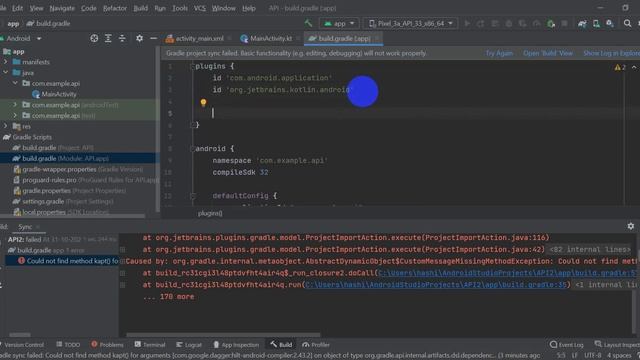Open the Terminal tool window

(150, 345)
